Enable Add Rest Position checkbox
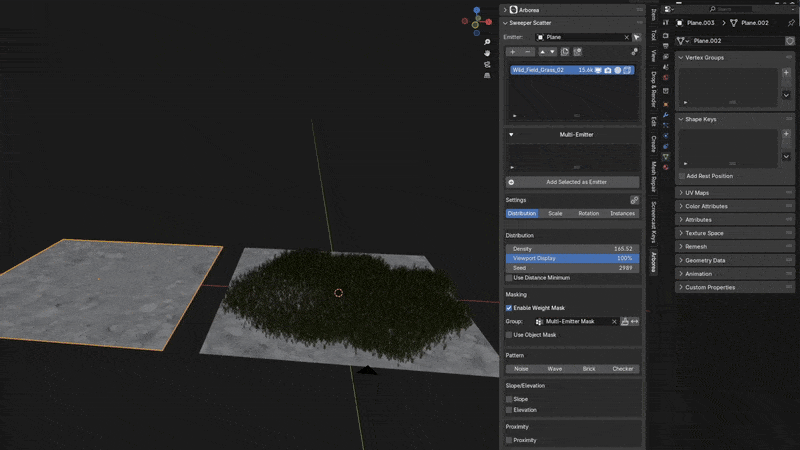 pyautogui.click(x=682, y=176)
